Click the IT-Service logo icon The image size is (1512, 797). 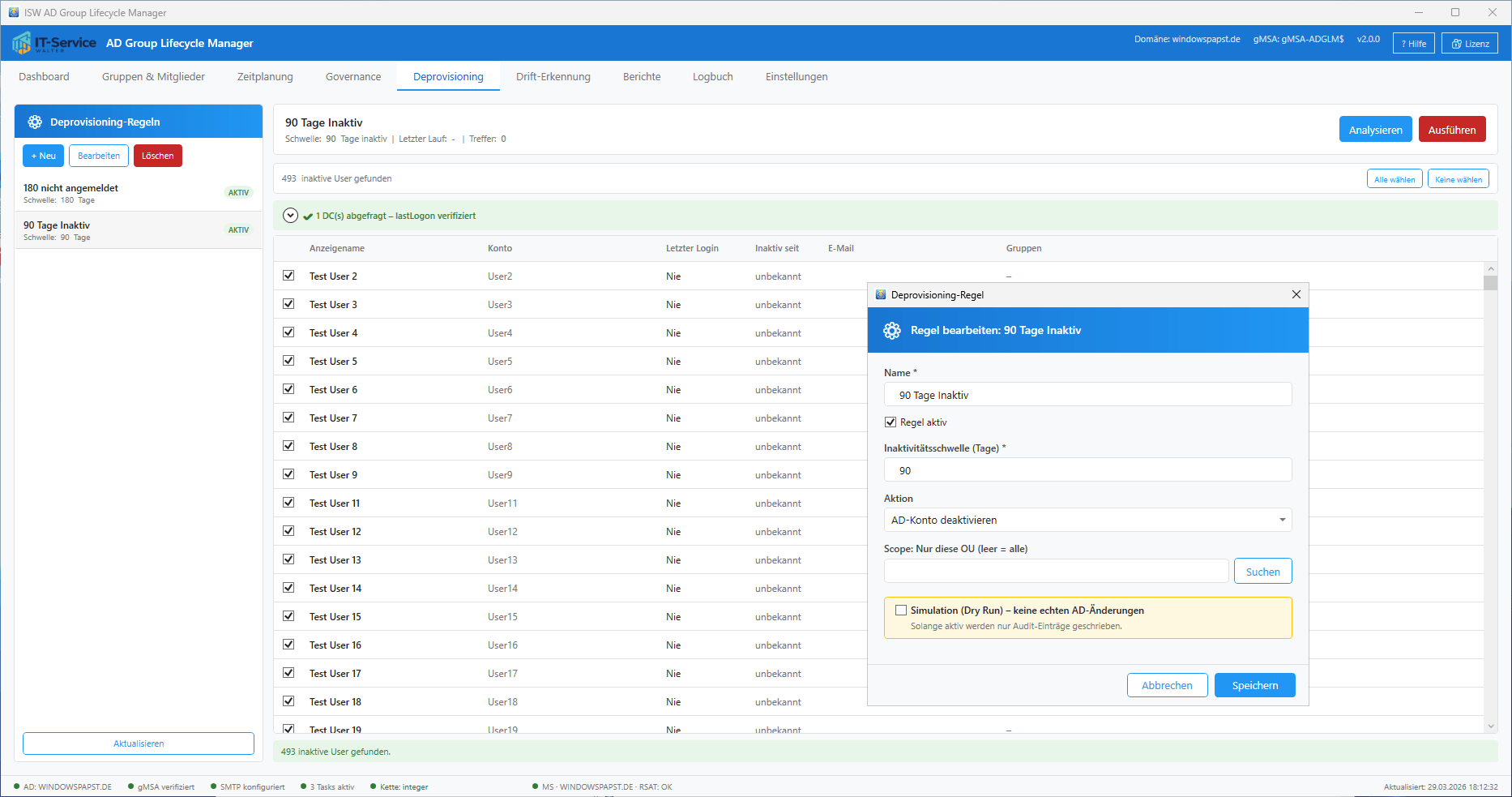click(x=22, y=43)
